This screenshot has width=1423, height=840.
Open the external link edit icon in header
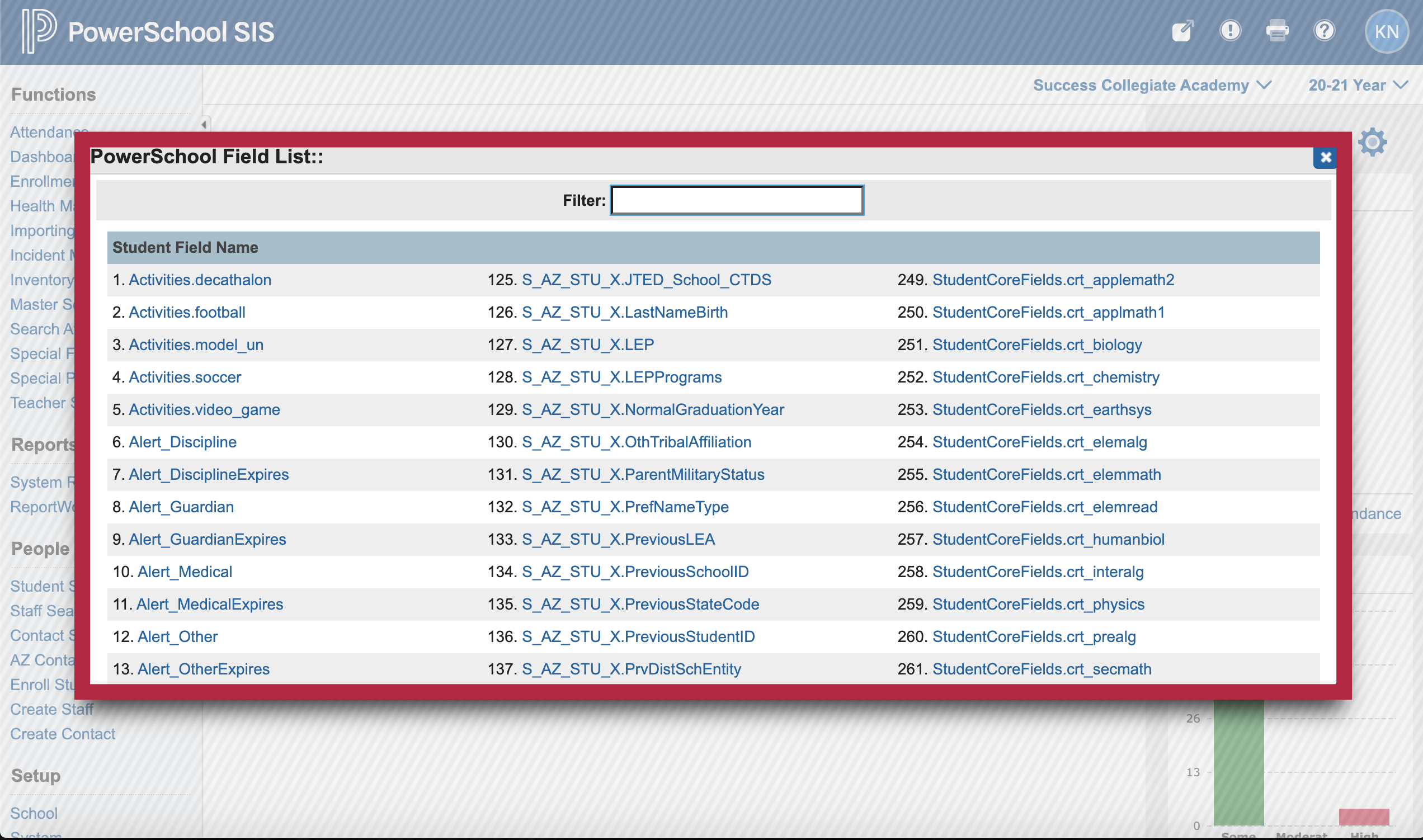coord(1182,31)
